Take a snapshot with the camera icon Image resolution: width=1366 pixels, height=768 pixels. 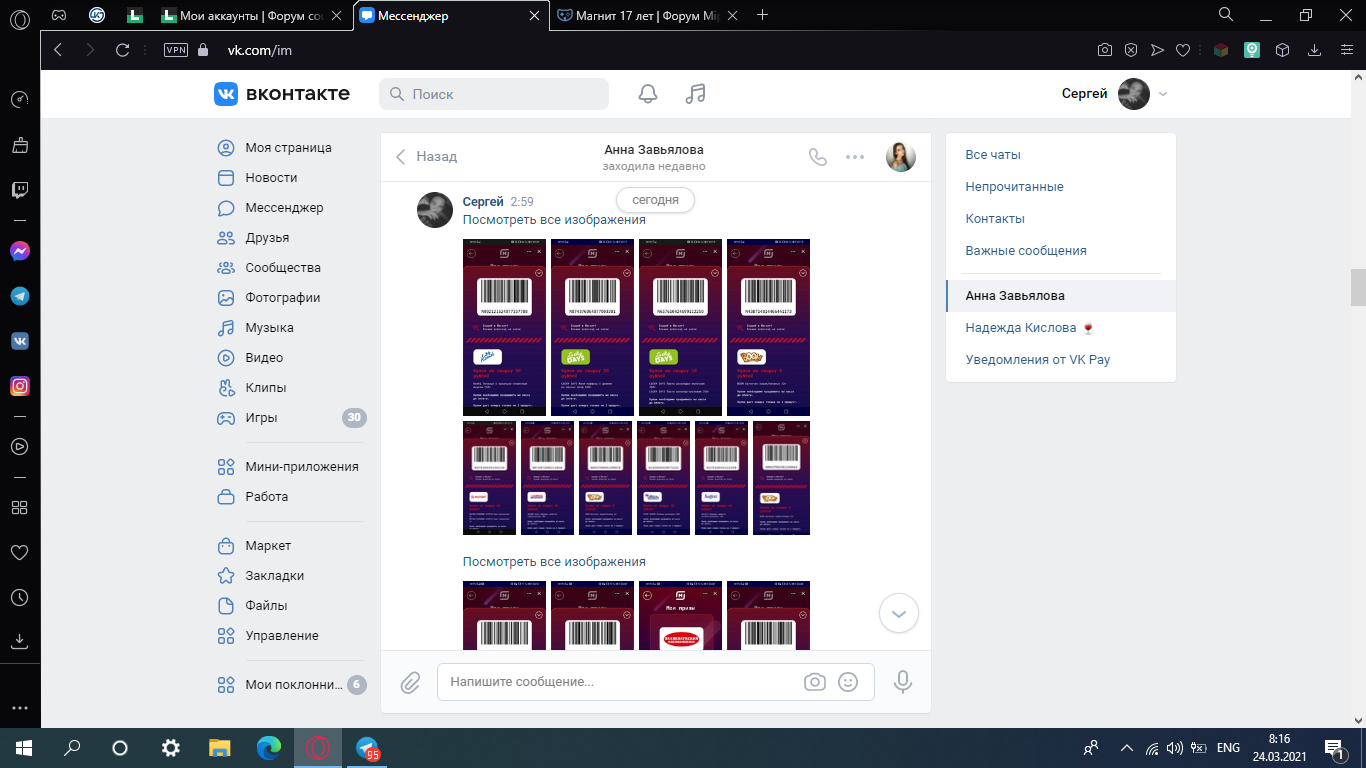[1105, 50]
